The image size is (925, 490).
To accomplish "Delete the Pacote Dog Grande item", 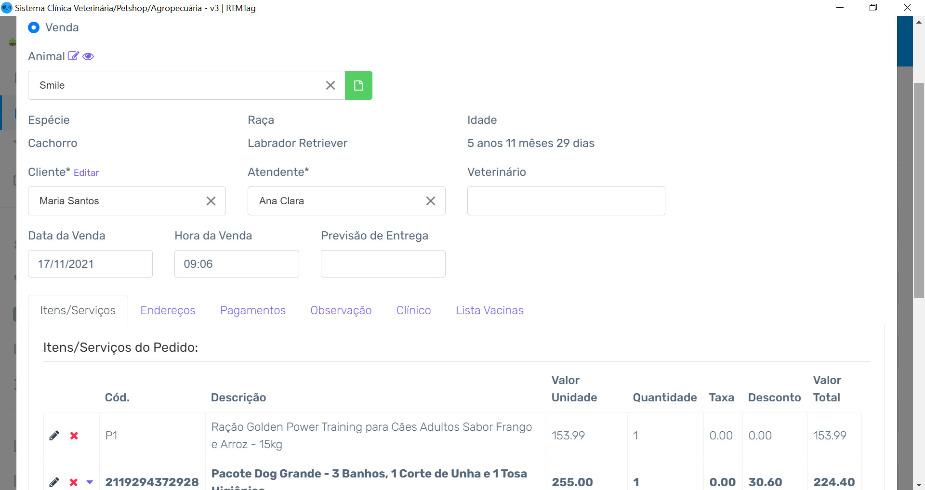I will (x=74, y=482).
